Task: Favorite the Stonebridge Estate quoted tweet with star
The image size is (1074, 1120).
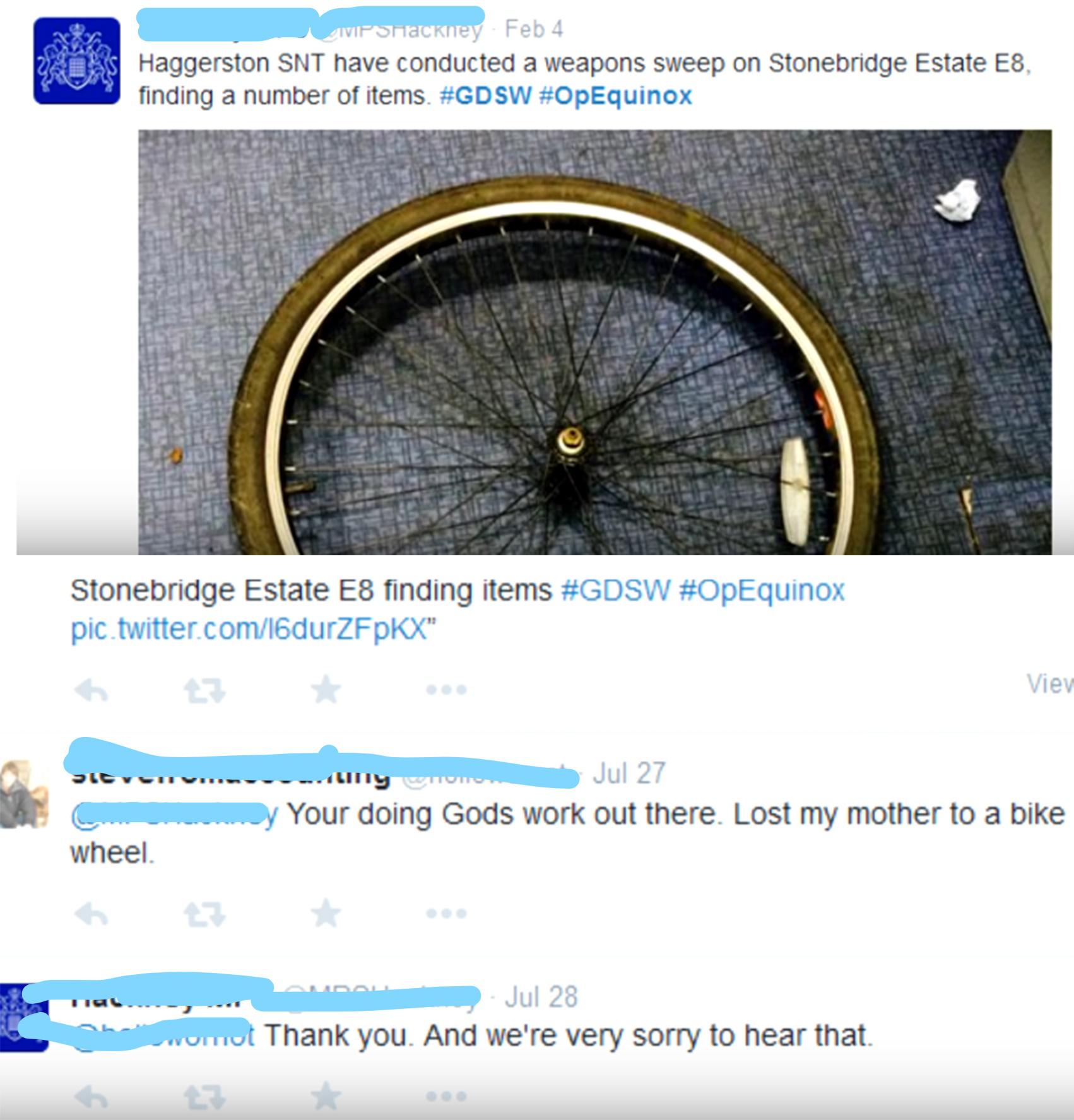Action: [326, 688]
